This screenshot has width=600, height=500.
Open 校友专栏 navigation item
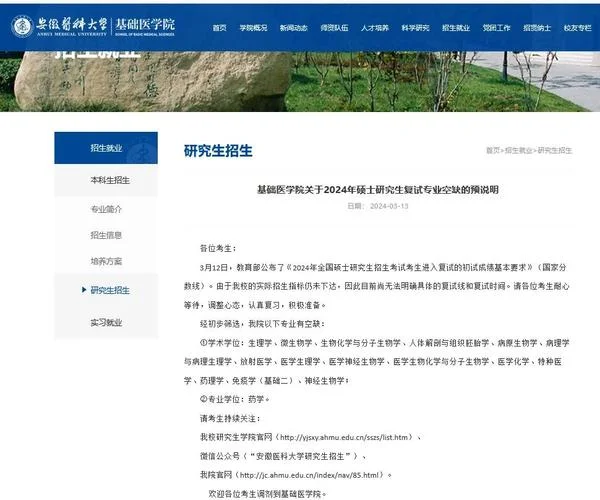tap(577, 28)
